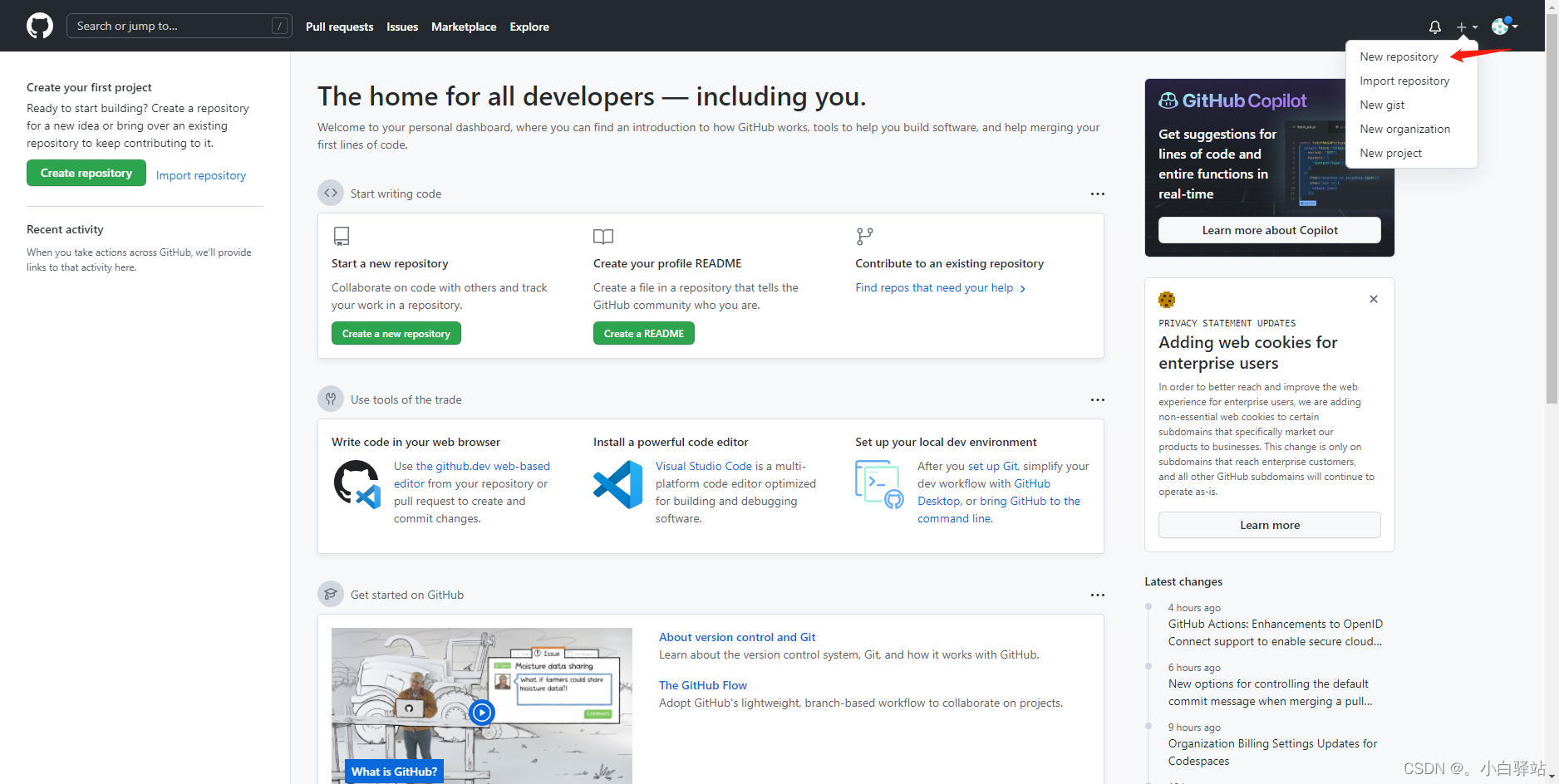Click the book icon above Create your profile README
The height and width of the screenshot is (784, 1559).
click(603, 236)
